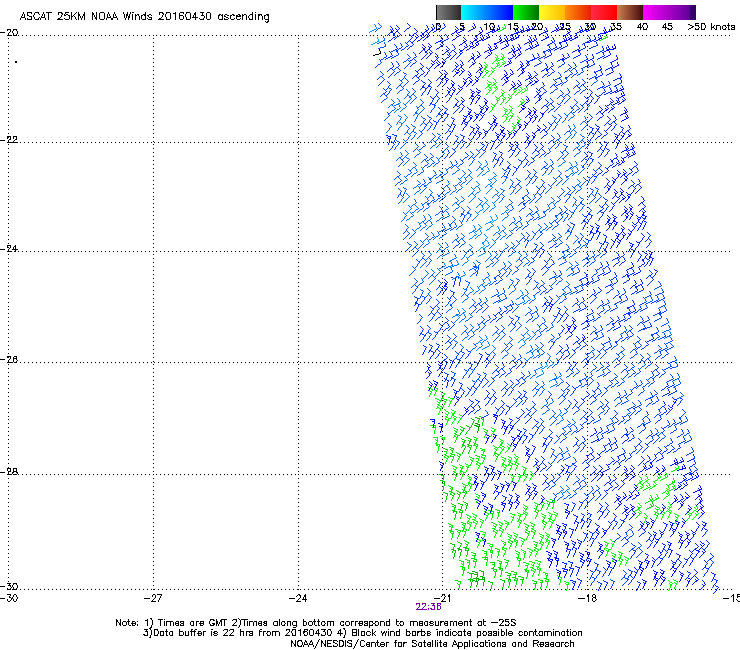Viewport: 740px width, 650px height.
Task: Click the green 15-20 knots color band
Action: tap(526, 12)
